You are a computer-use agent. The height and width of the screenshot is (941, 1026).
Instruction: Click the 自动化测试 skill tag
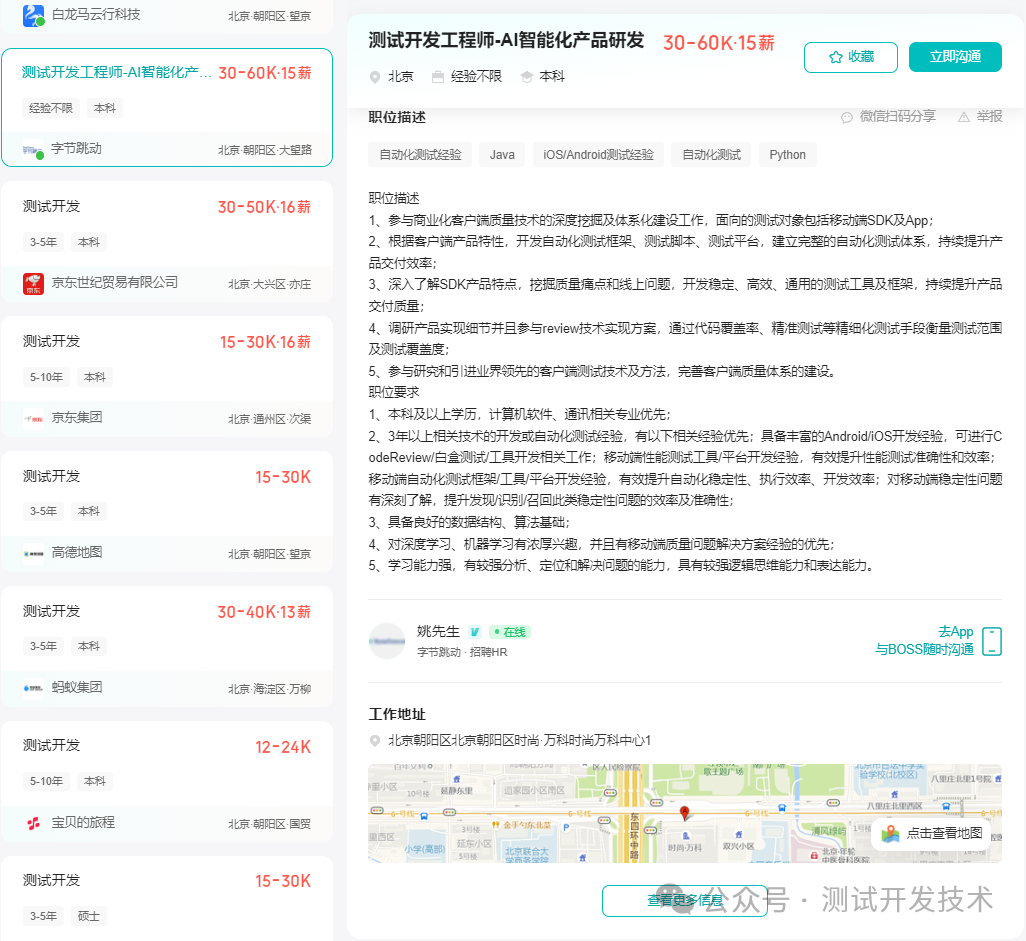(x=711, y=155)
